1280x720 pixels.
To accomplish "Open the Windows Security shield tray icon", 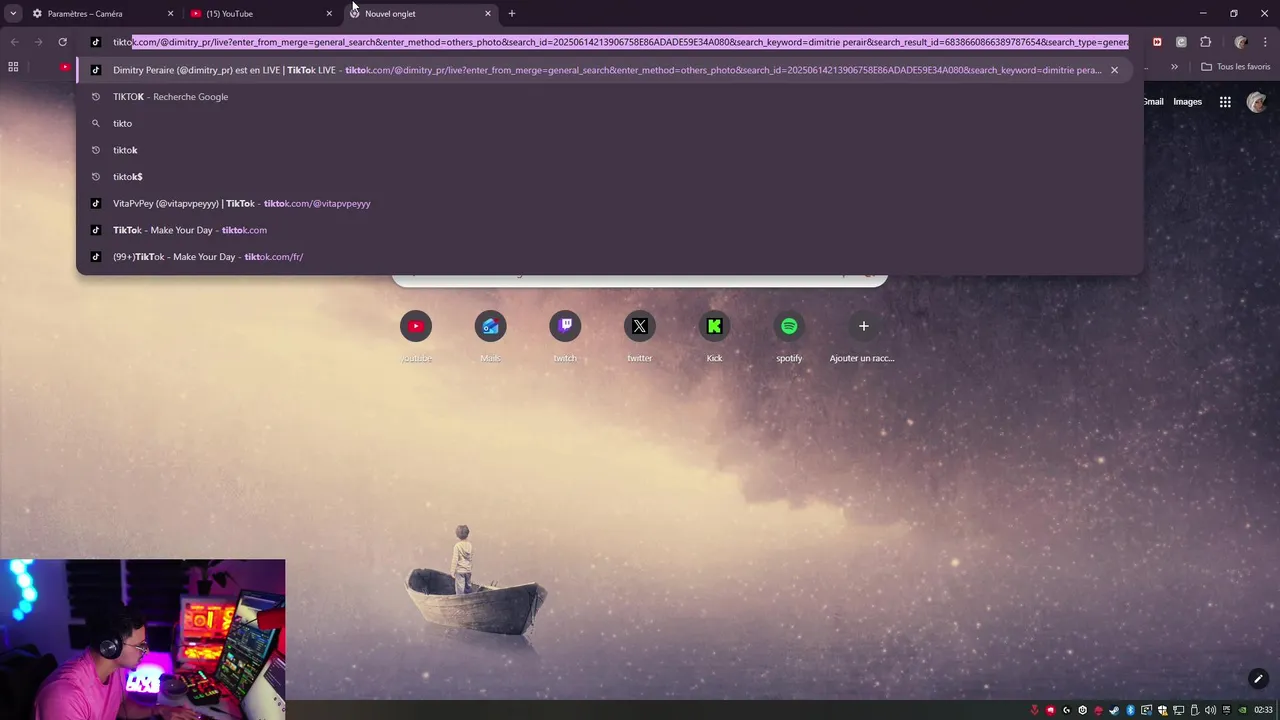I will 1163,710.
